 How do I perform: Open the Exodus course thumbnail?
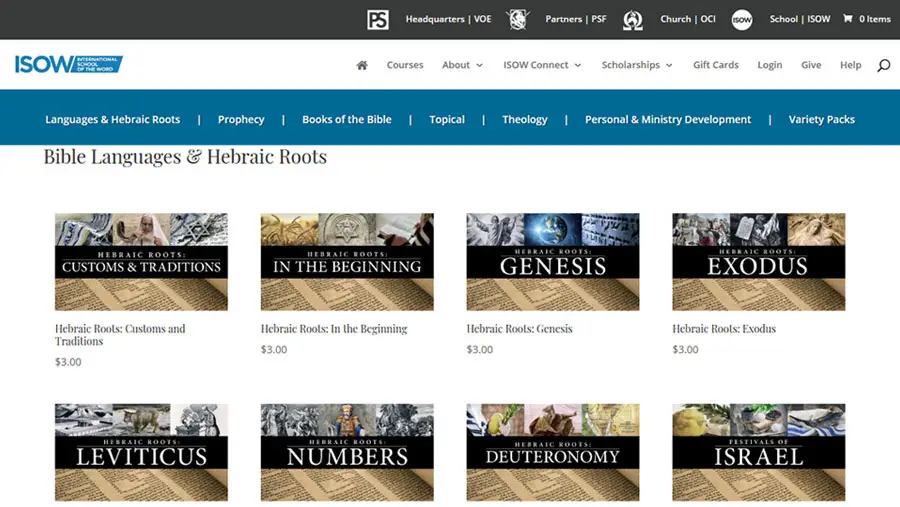(758, 261)
